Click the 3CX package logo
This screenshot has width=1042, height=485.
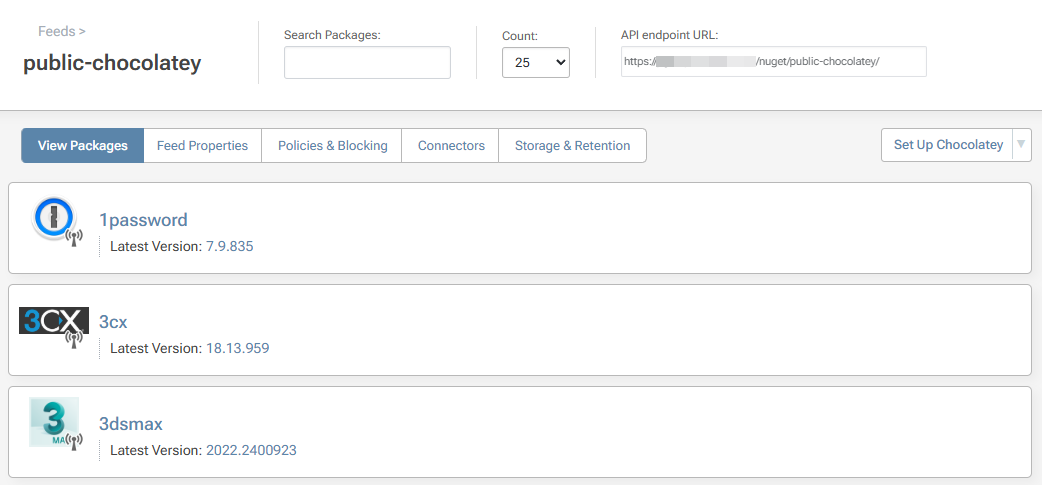(x=54, y=322)
